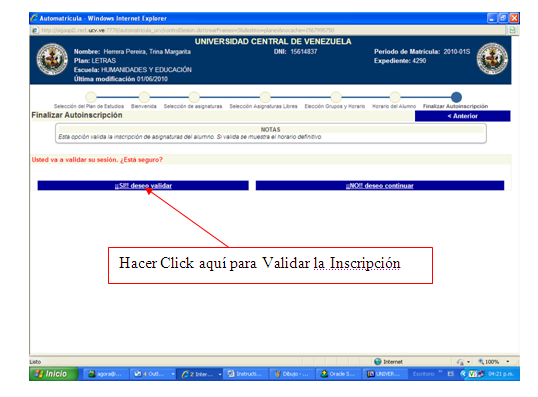Select the 'Selección del Plan de Estudios' step circle

(91, 97)
